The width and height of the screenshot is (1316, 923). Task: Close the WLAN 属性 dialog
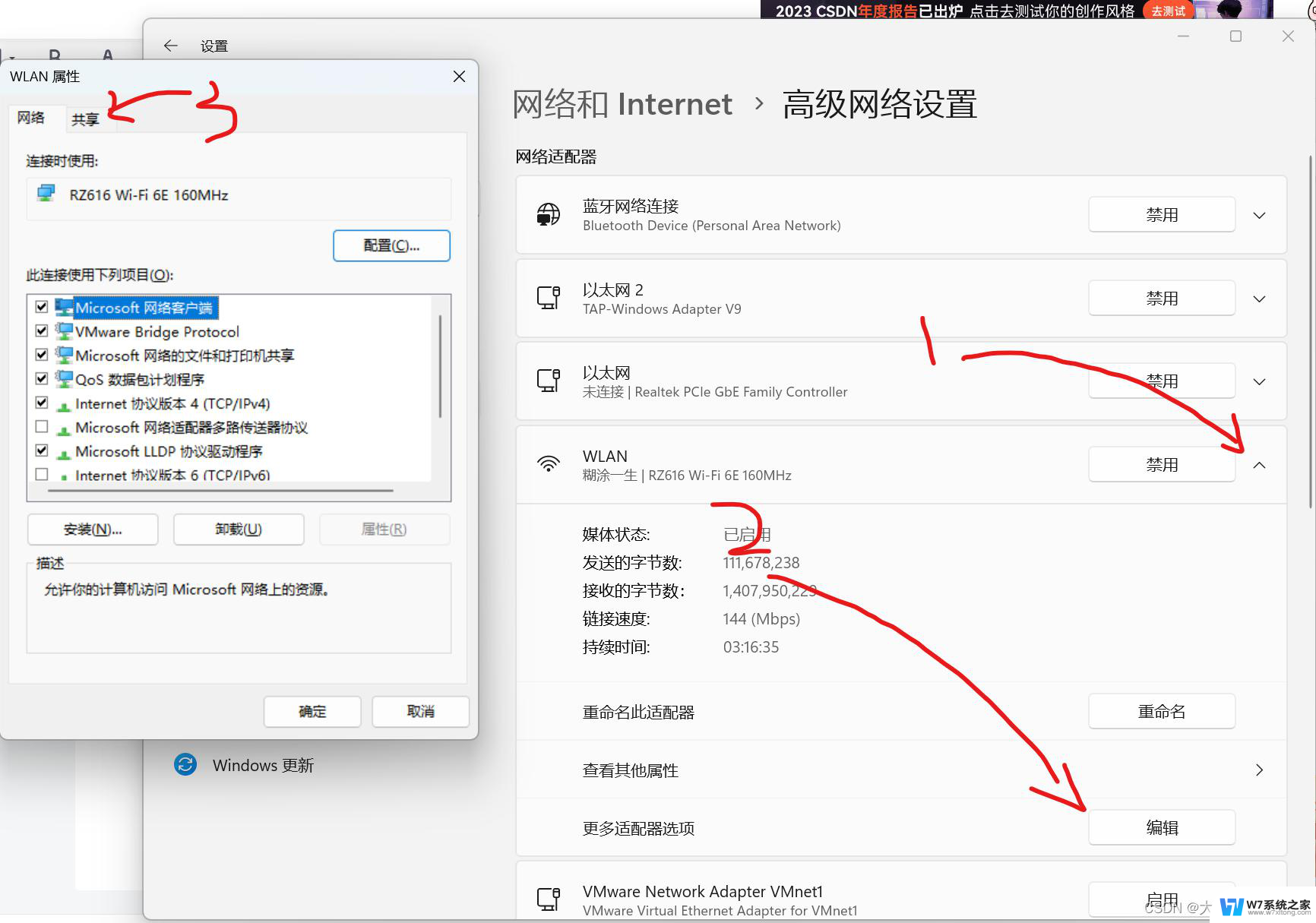(x=459, y=77)
